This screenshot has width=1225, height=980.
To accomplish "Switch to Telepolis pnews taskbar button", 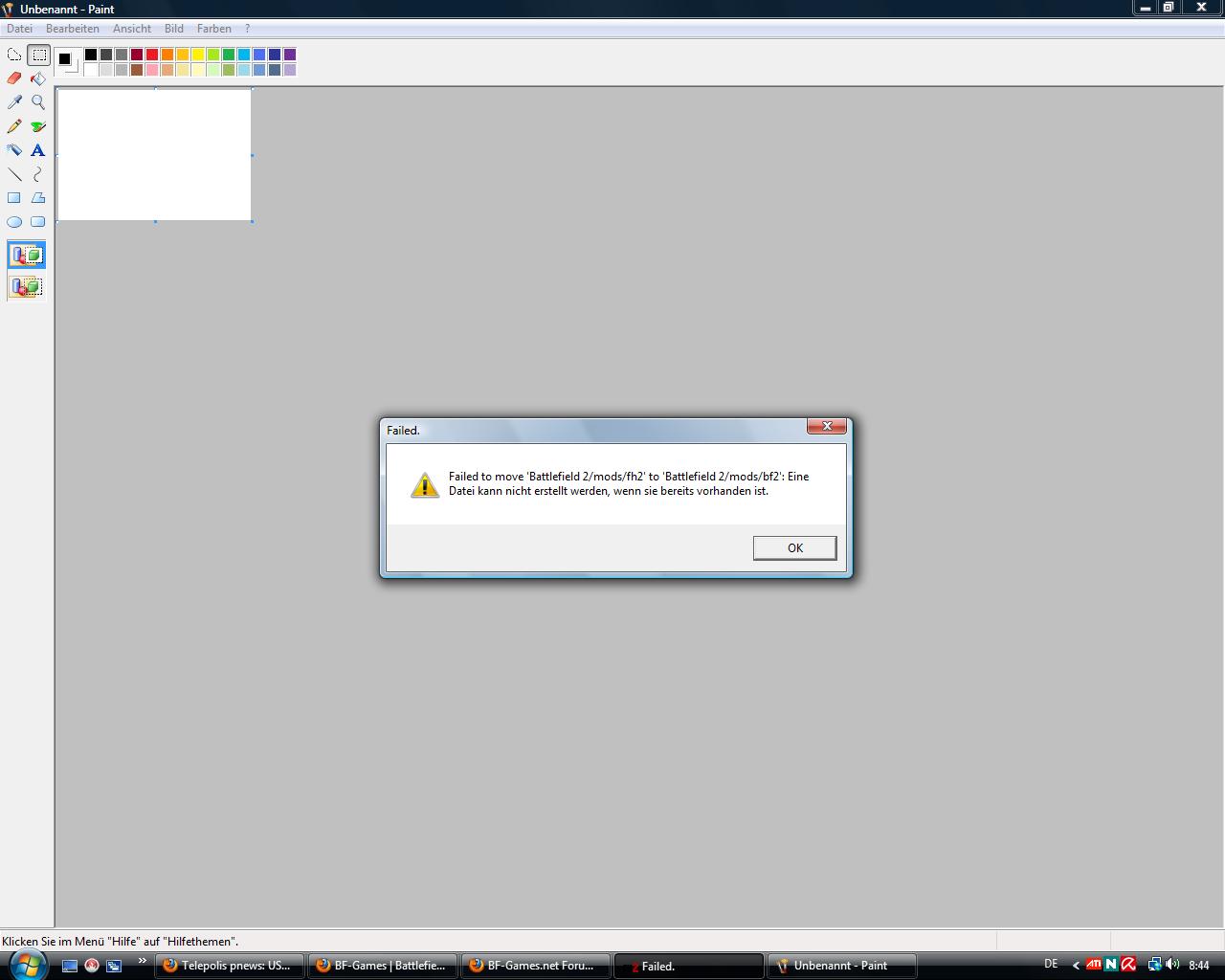I will (229, 966).
